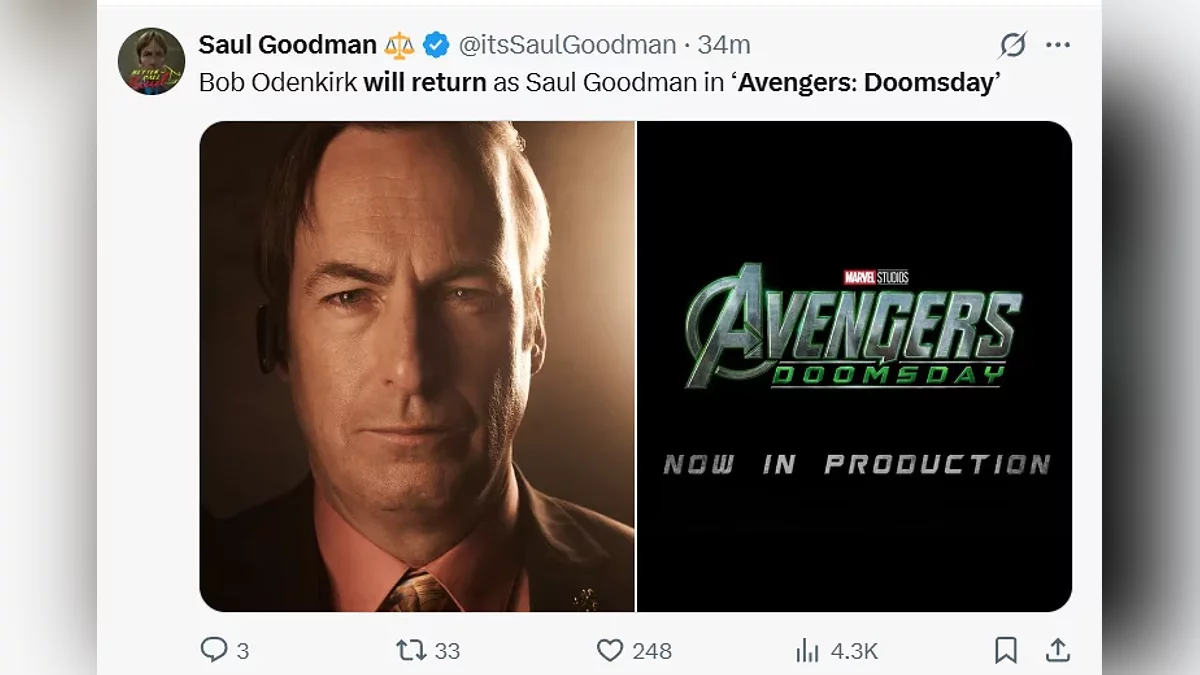This screenshot has height=675, width=1200.
Task: Like the tweet with the heart icon
Action: (x=610, y=650)
